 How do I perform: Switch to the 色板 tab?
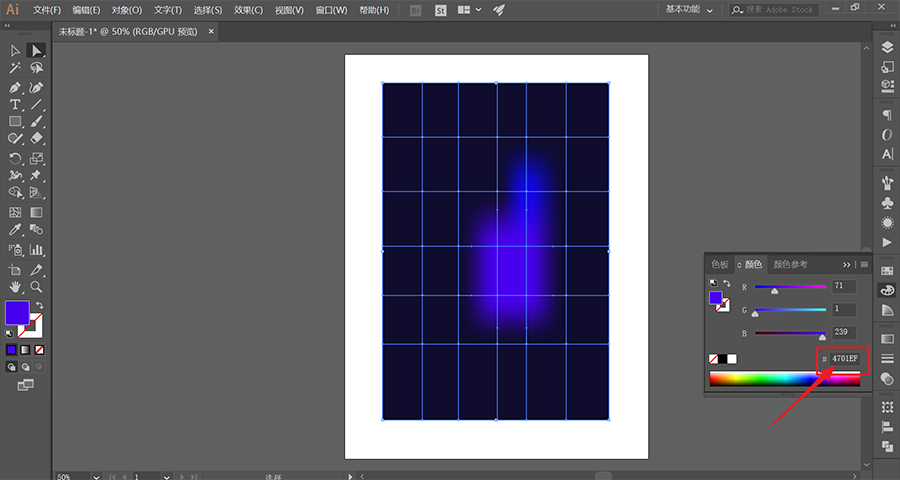tap(720, 264)
